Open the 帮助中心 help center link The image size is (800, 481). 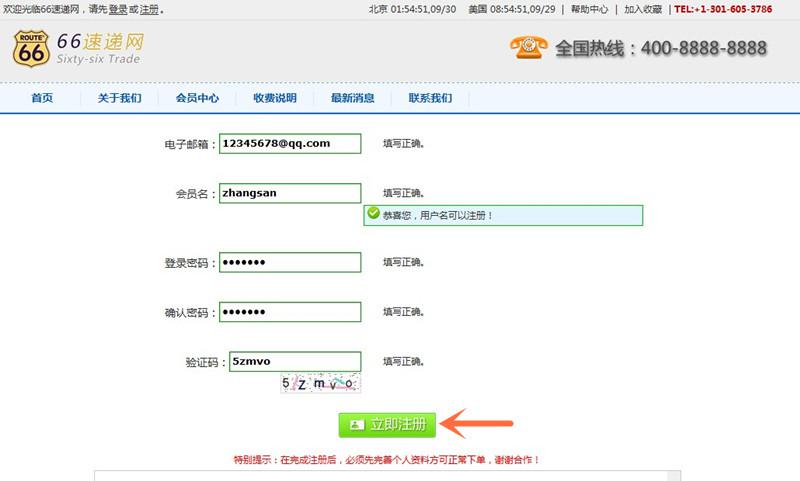(x=589, y=9)
